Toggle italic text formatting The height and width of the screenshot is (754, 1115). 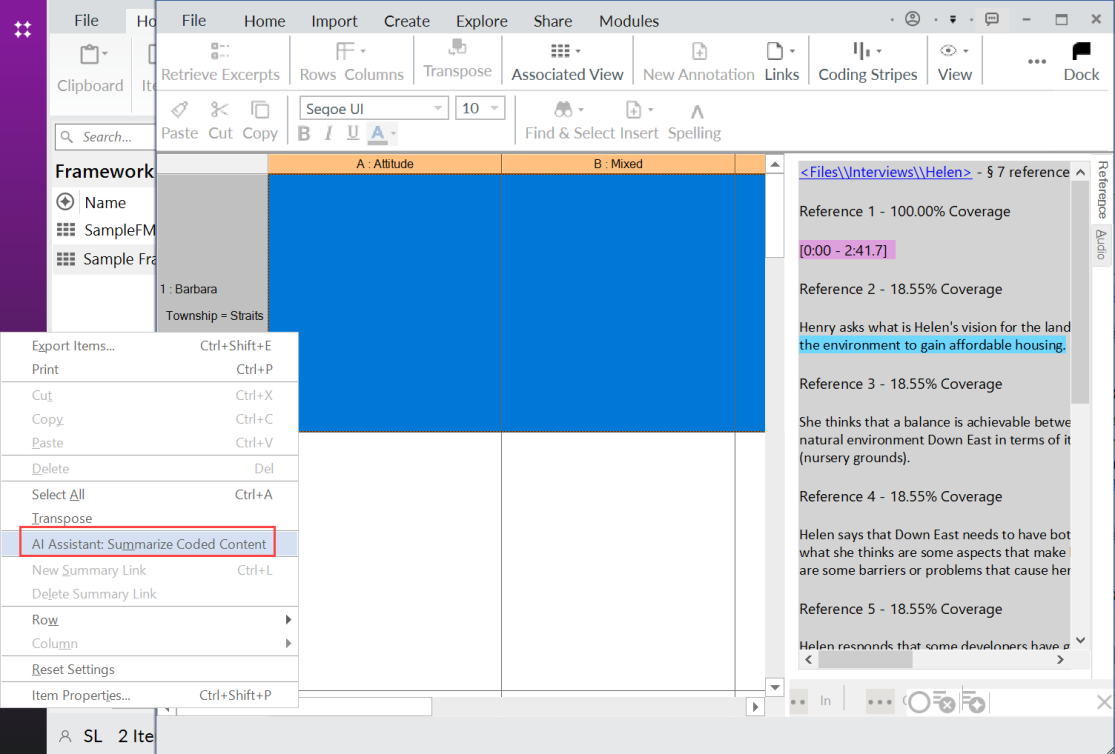pyautogui.click(x=329, y=134)
